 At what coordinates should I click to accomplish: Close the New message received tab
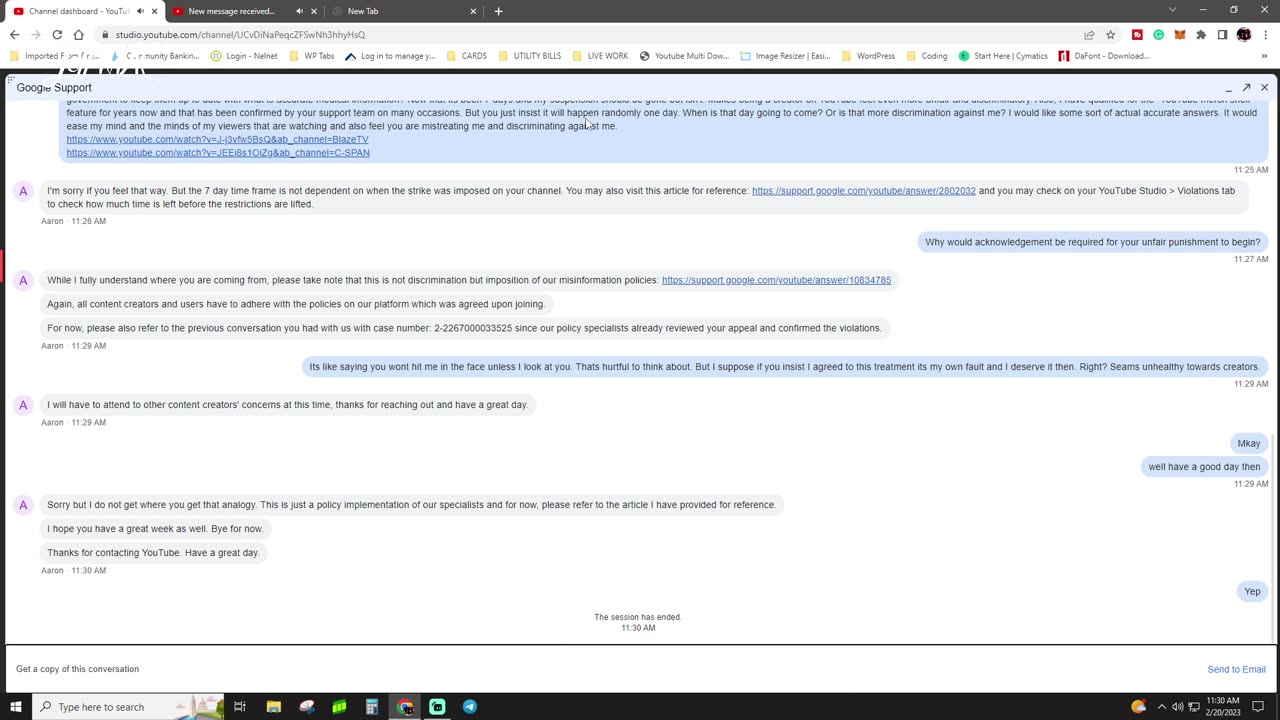(x=314, y=11)
